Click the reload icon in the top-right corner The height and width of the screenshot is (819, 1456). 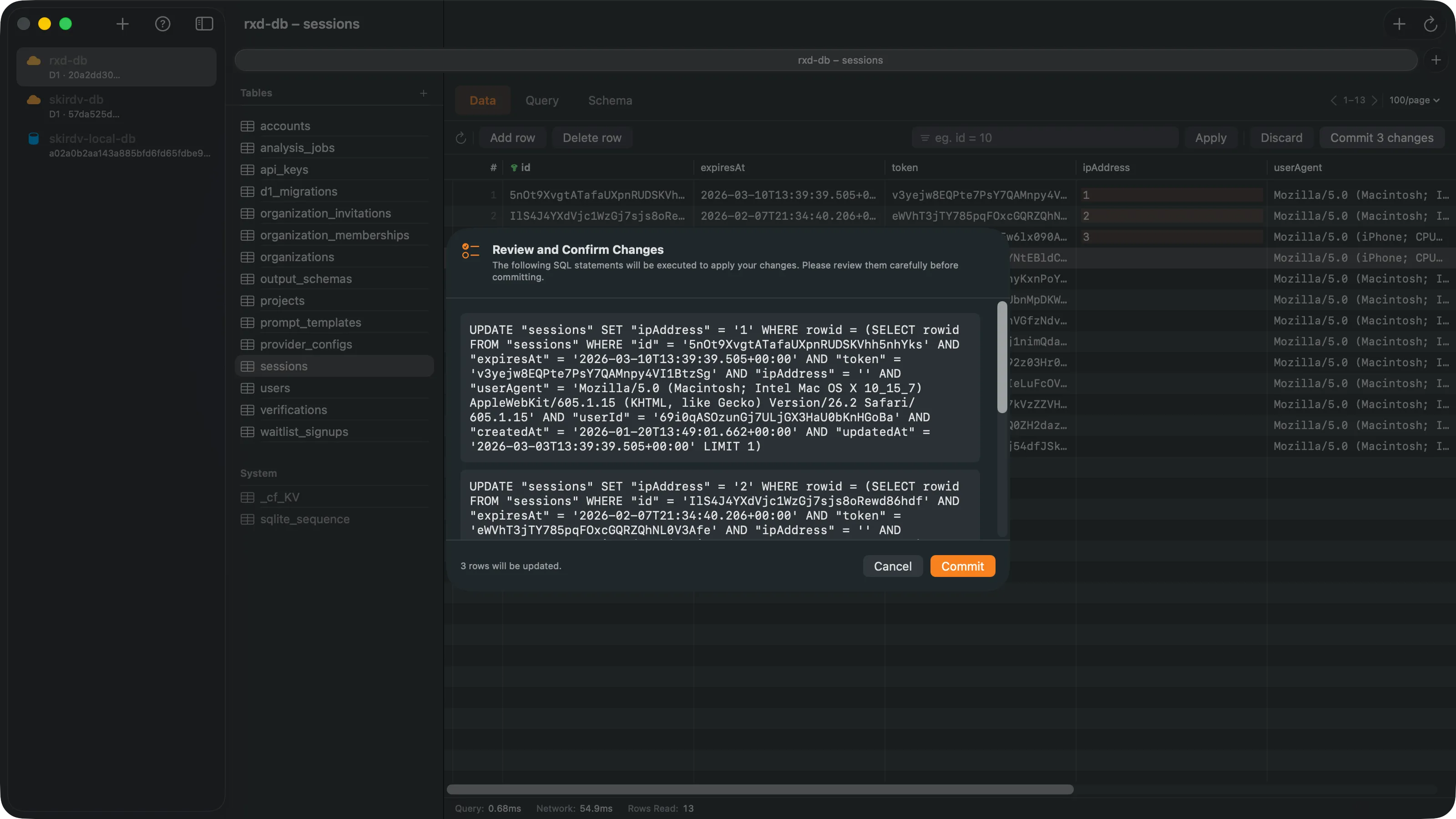coord(1432,24)
